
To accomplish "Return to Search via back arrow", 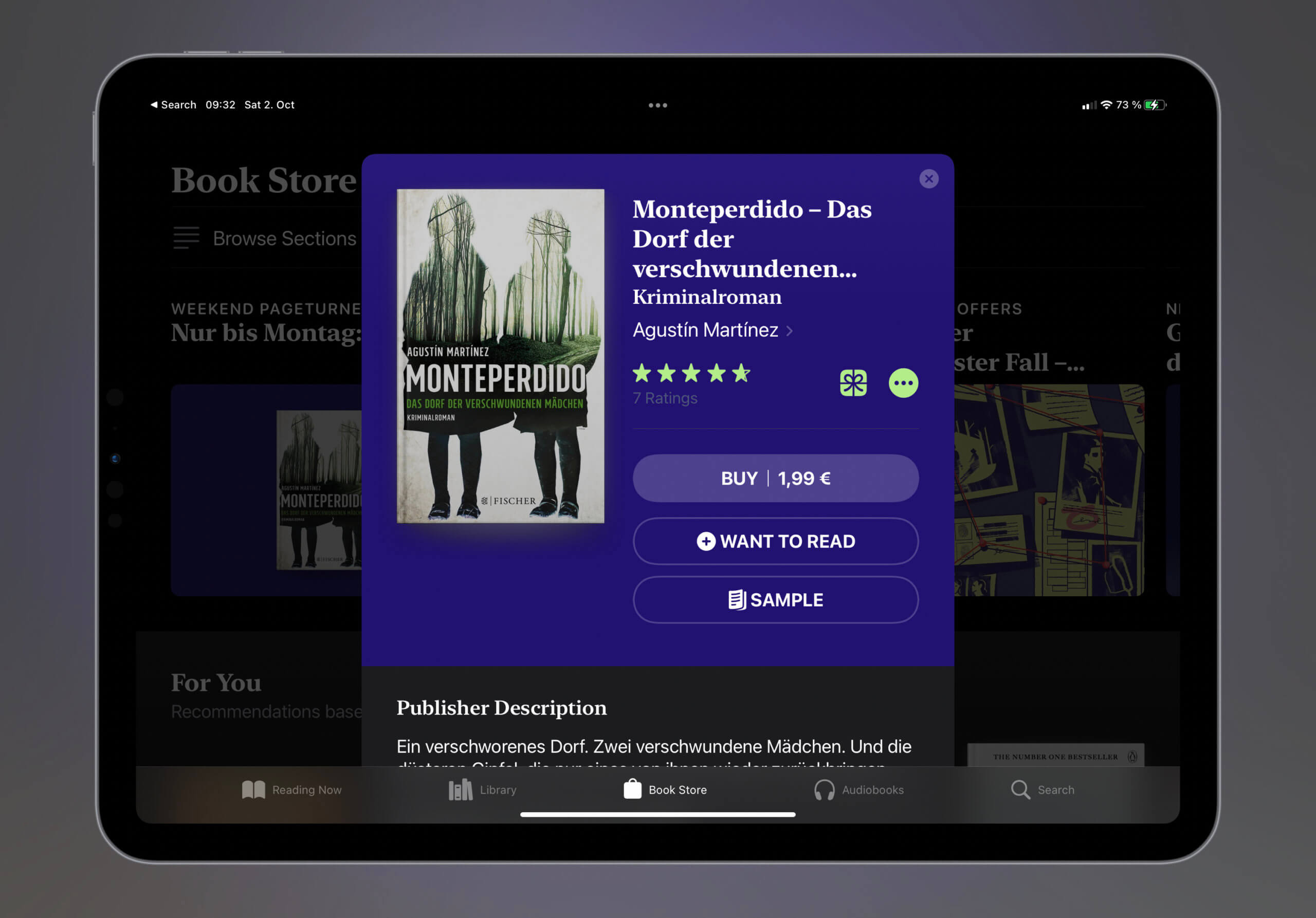I will click(173, 105).
